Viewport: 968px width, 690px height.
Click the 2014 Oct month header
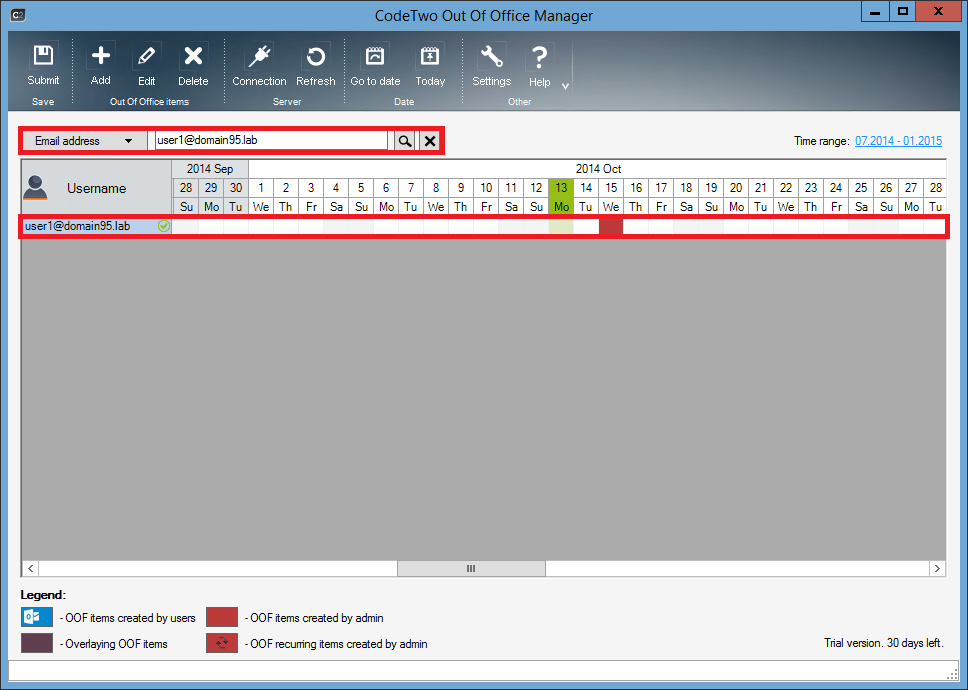coord(598,168)
